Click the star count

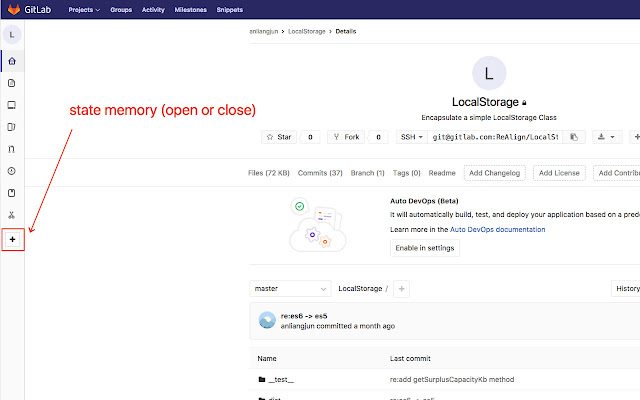pyautogui.click(x=310, y=137)
